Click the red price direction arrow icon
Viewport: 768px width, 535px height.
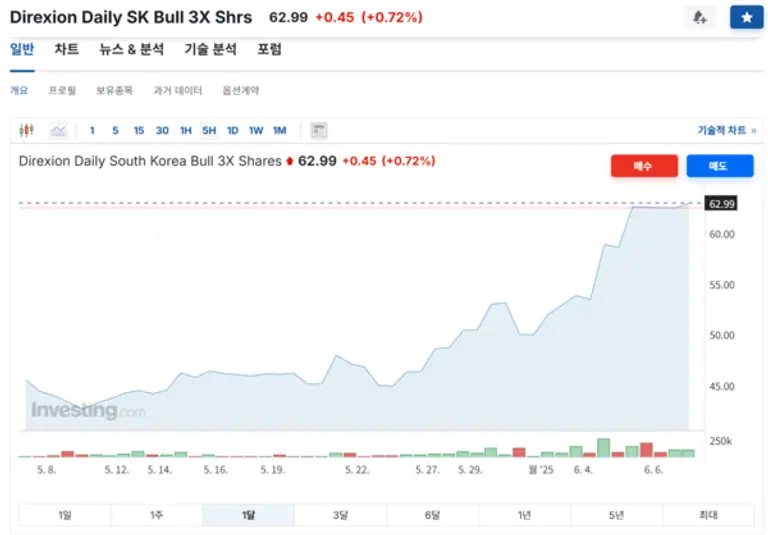click(290, 161)
